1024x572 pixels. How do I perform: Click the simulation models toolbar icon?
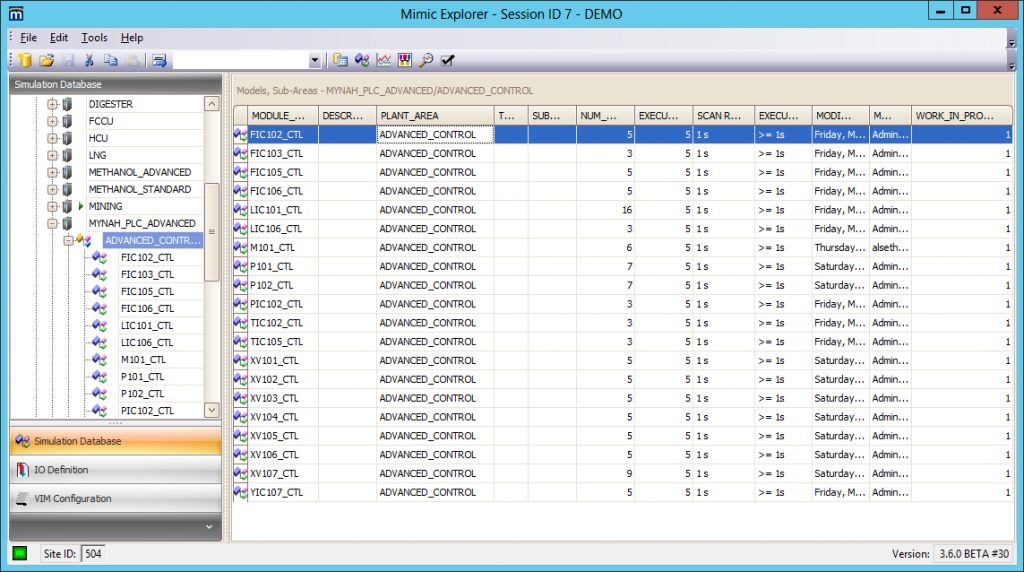[362, 60]
